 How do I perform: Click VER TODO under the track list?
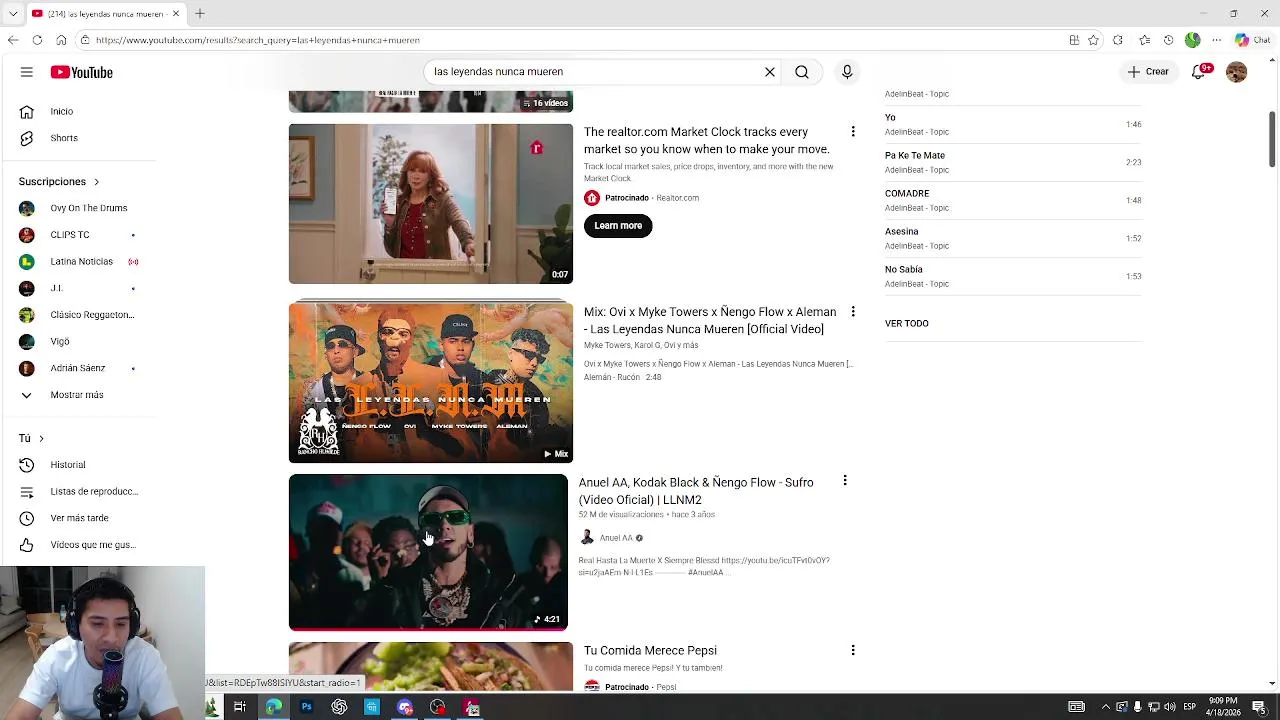[907, 323]
